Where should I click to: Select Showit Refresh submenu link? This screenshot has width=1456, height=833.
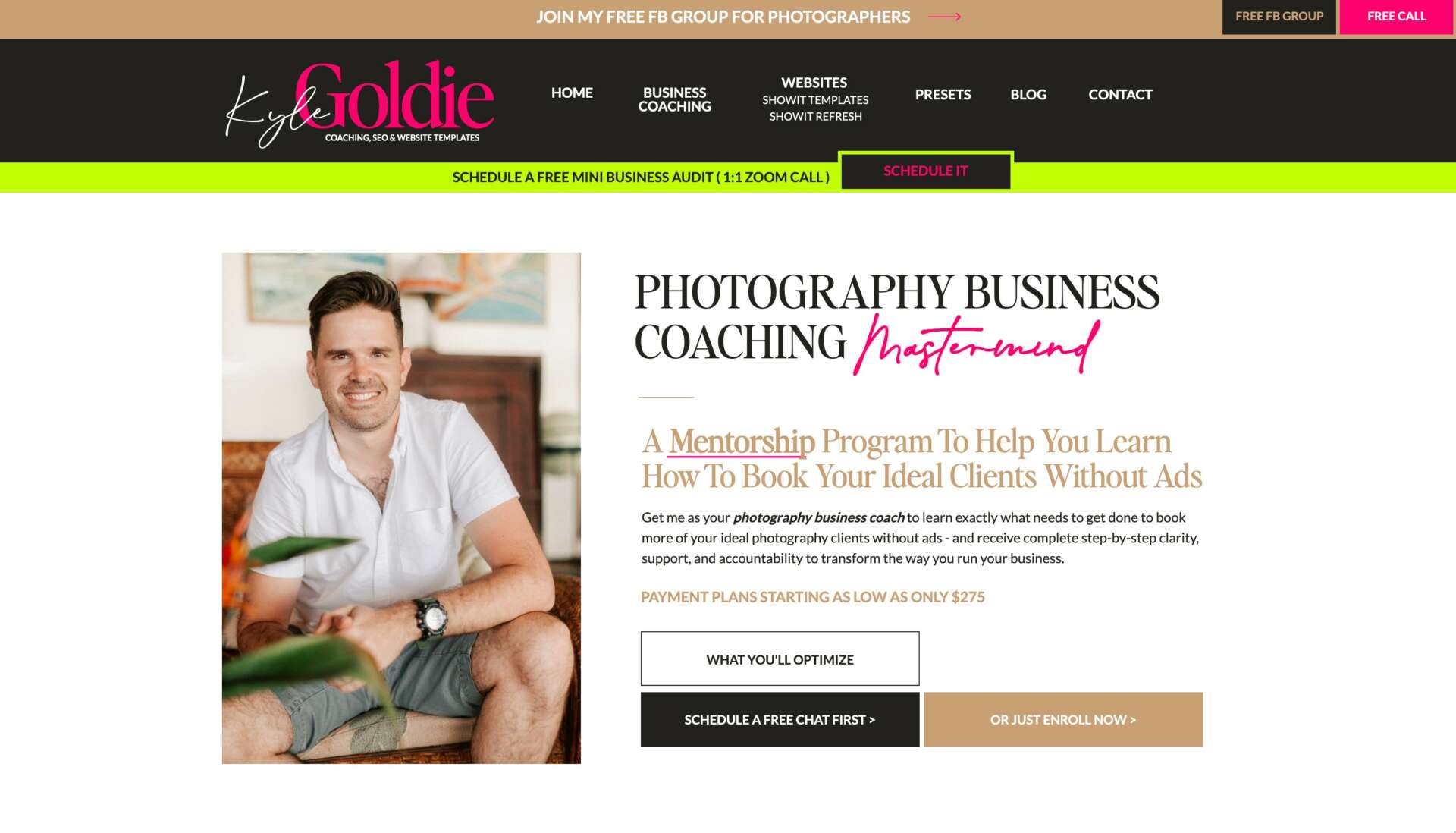[x=815, y=117]
